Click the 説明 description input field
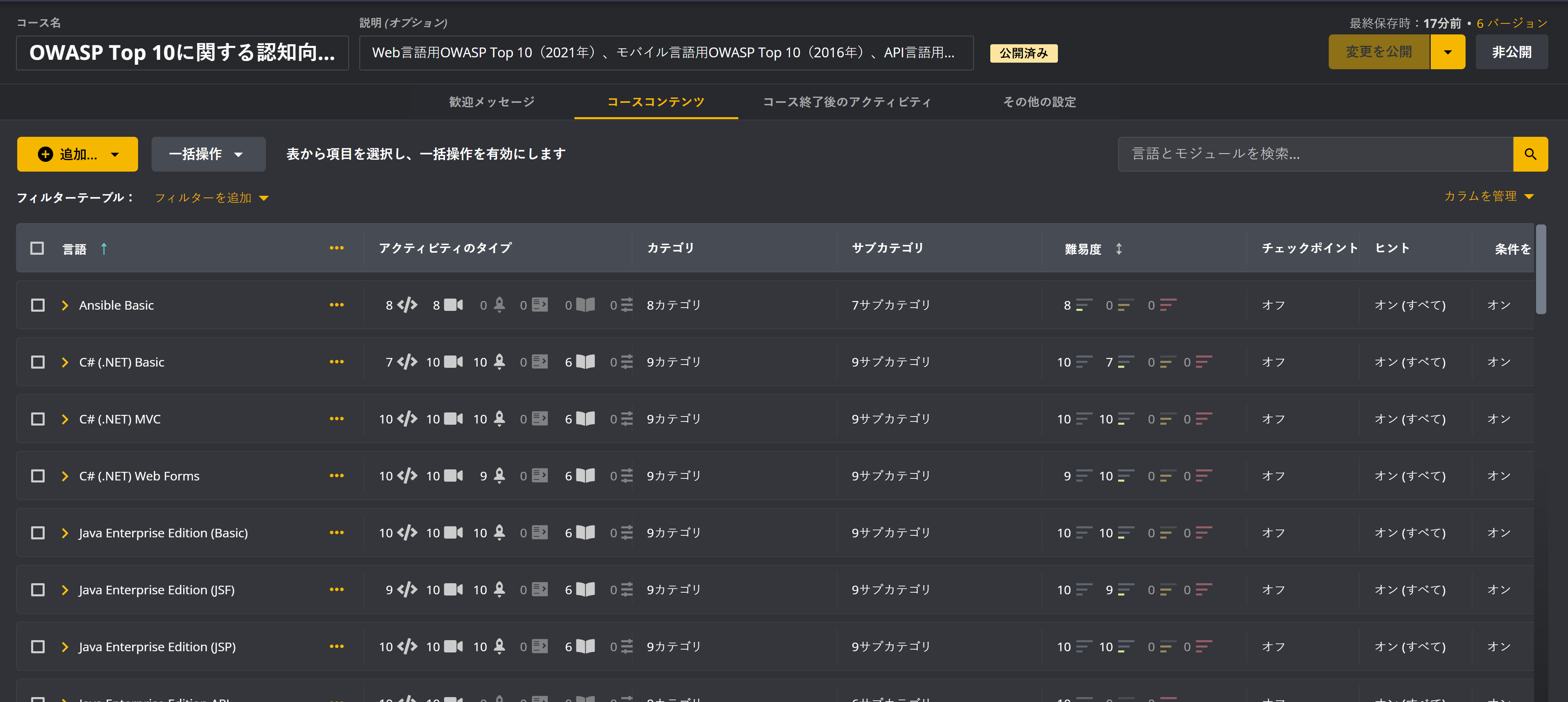This screenshot has height=702, width=1568. [666, 53]
